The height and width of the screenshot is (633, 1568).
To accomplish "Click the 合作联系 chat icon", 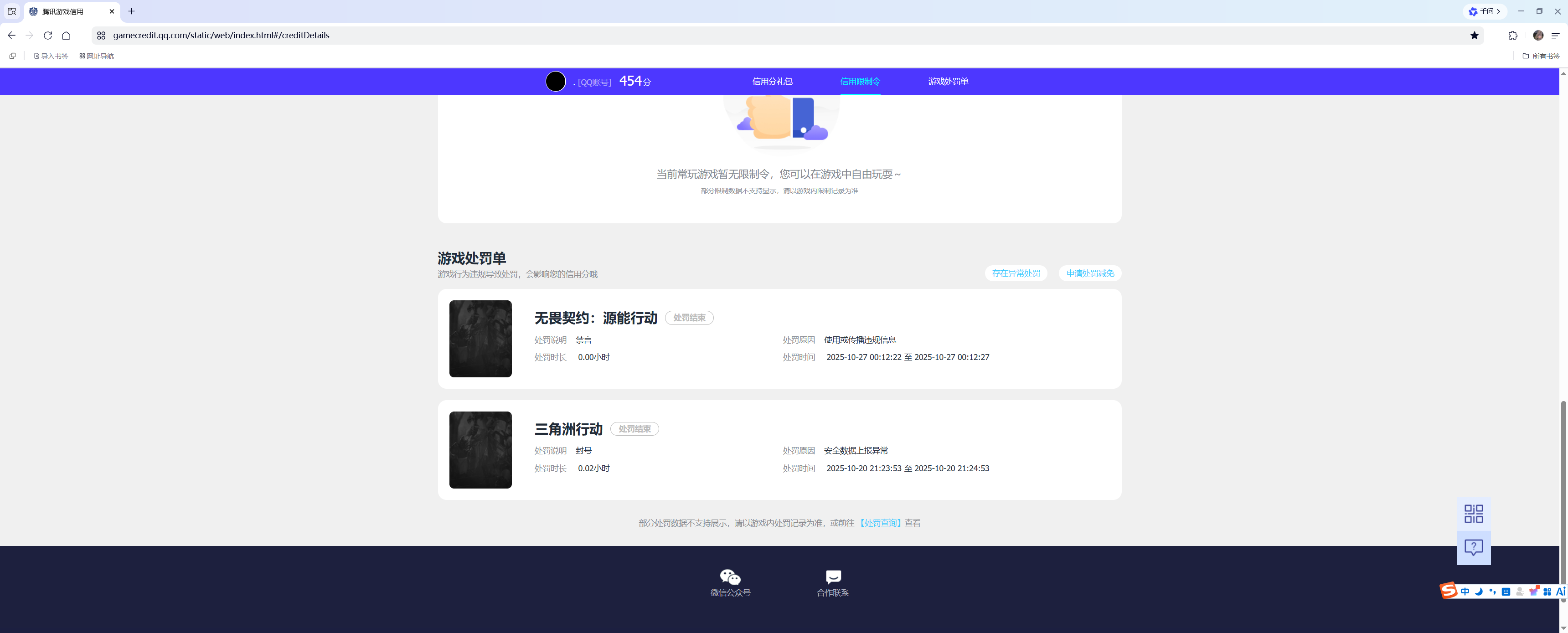I will point(833,576).
